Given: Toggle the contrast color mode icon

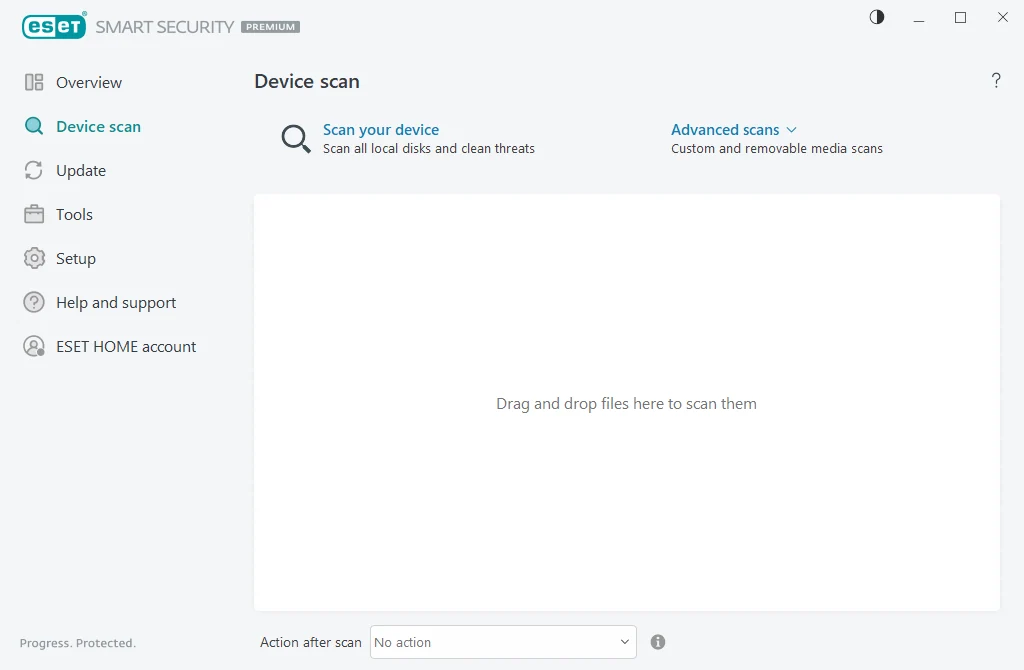Looking at the screenshot, I should [x=876, y=18].
